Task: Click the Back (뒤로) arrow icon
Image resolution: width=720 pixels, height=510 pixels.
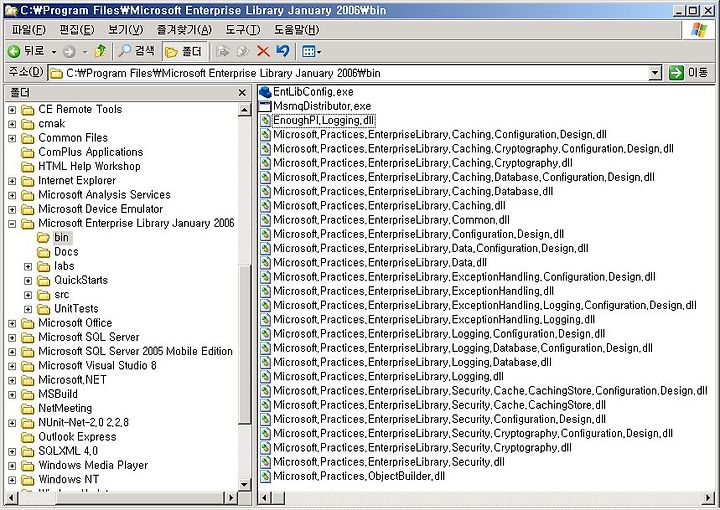Action: click(14, 51)
